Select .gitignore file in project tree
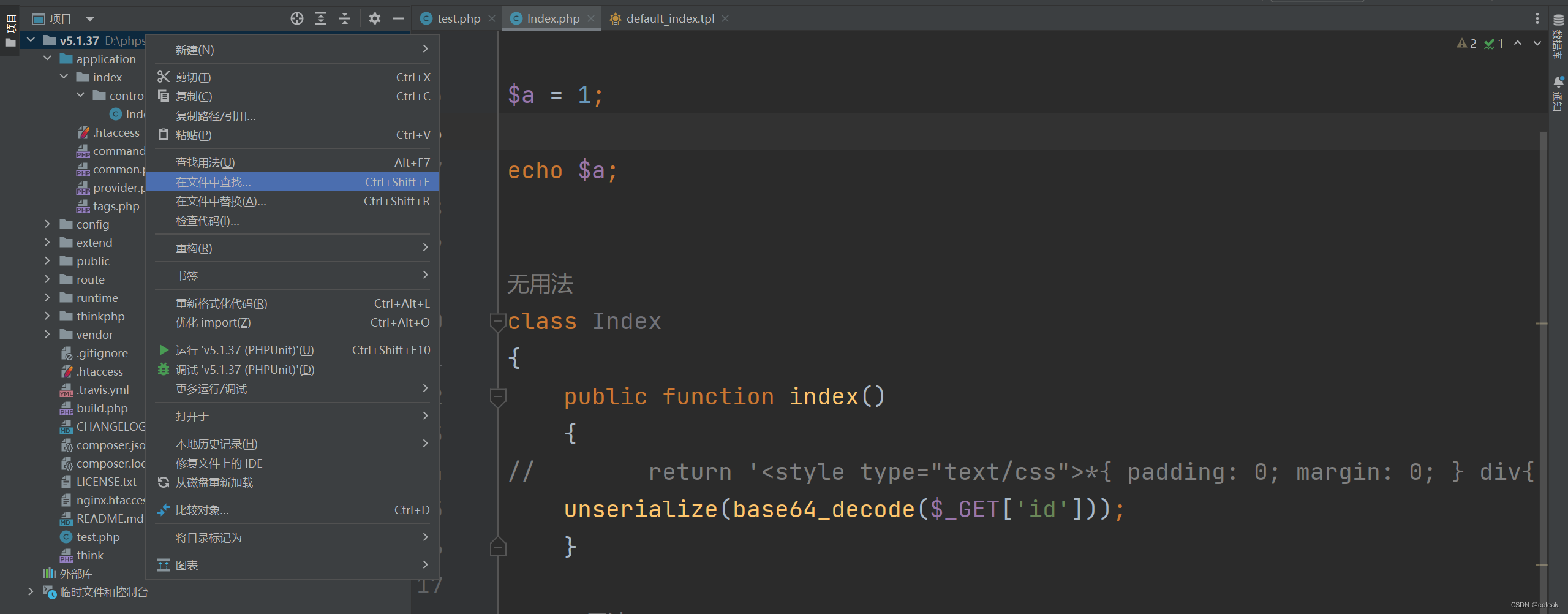This screenshot has height=614, width=1568. (x=102, y=353)
